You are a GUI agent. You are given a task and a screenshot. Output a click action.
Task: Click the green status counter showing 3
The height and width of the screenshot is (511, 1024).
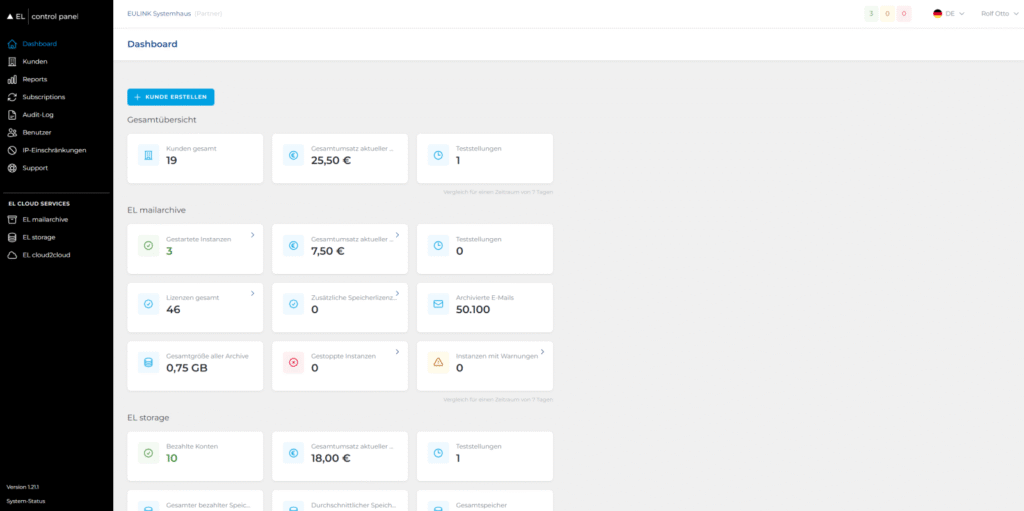coord(871,14)
